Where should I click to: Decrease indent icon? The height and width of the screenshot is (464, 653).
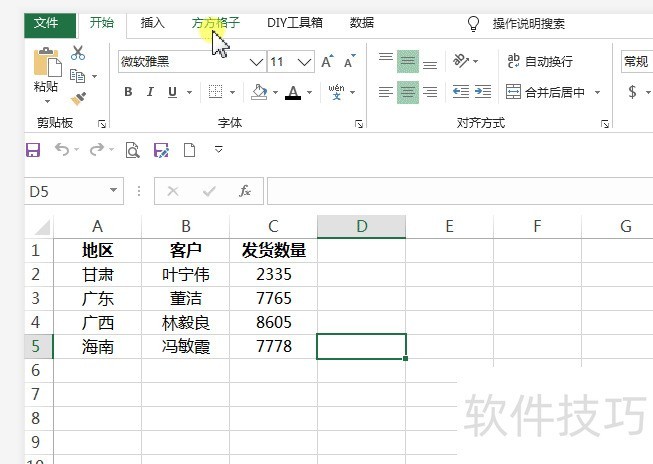point(461,91)
